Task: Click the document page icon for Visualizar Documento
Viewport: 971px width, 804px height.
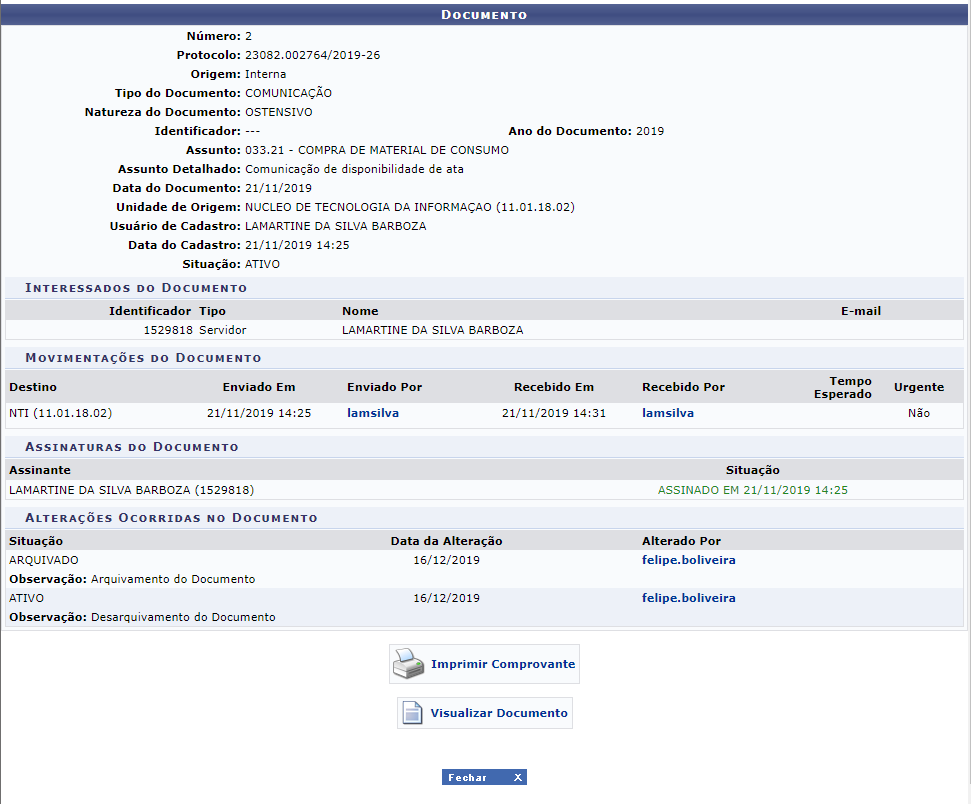Action: [413, 713]
